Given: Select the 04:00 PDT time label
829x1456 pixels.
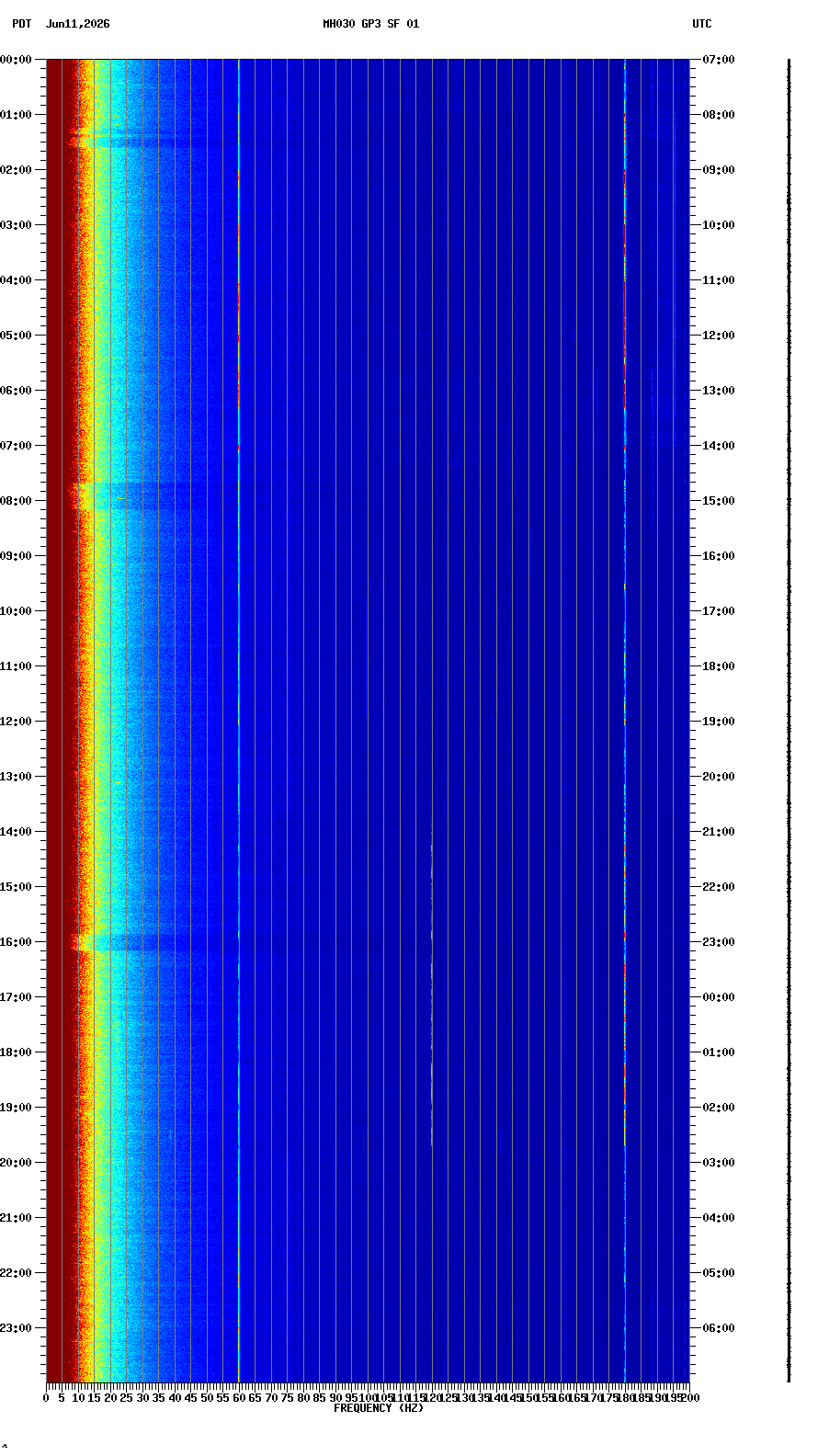Looking at the screenshot, I should point(16,280).
